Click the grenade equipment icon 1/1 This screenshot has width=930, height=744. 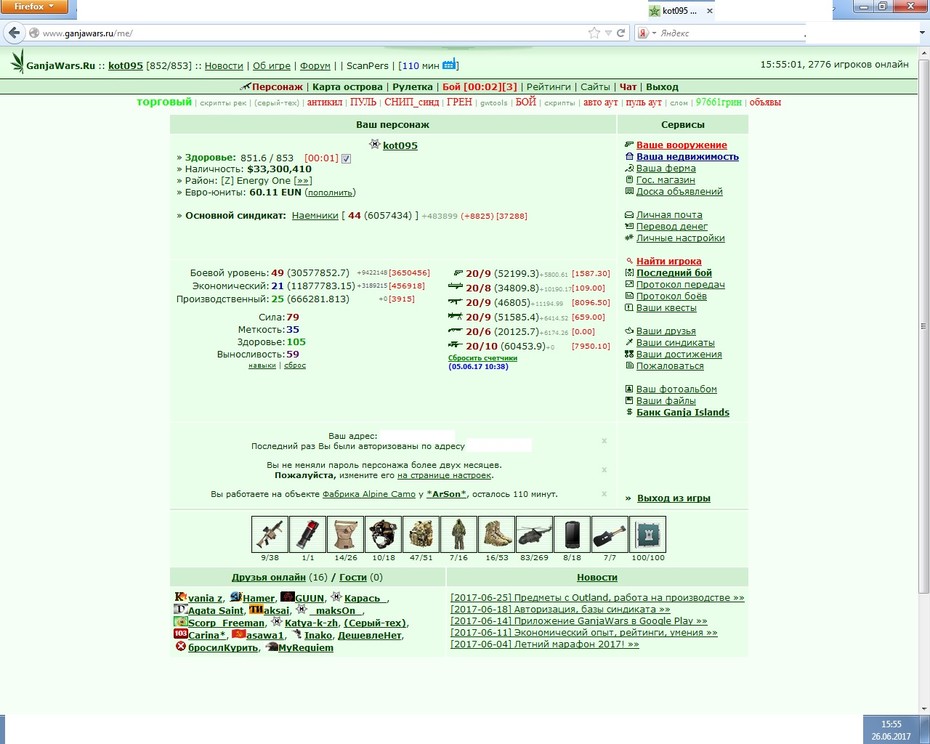click(x=308, y=535)
